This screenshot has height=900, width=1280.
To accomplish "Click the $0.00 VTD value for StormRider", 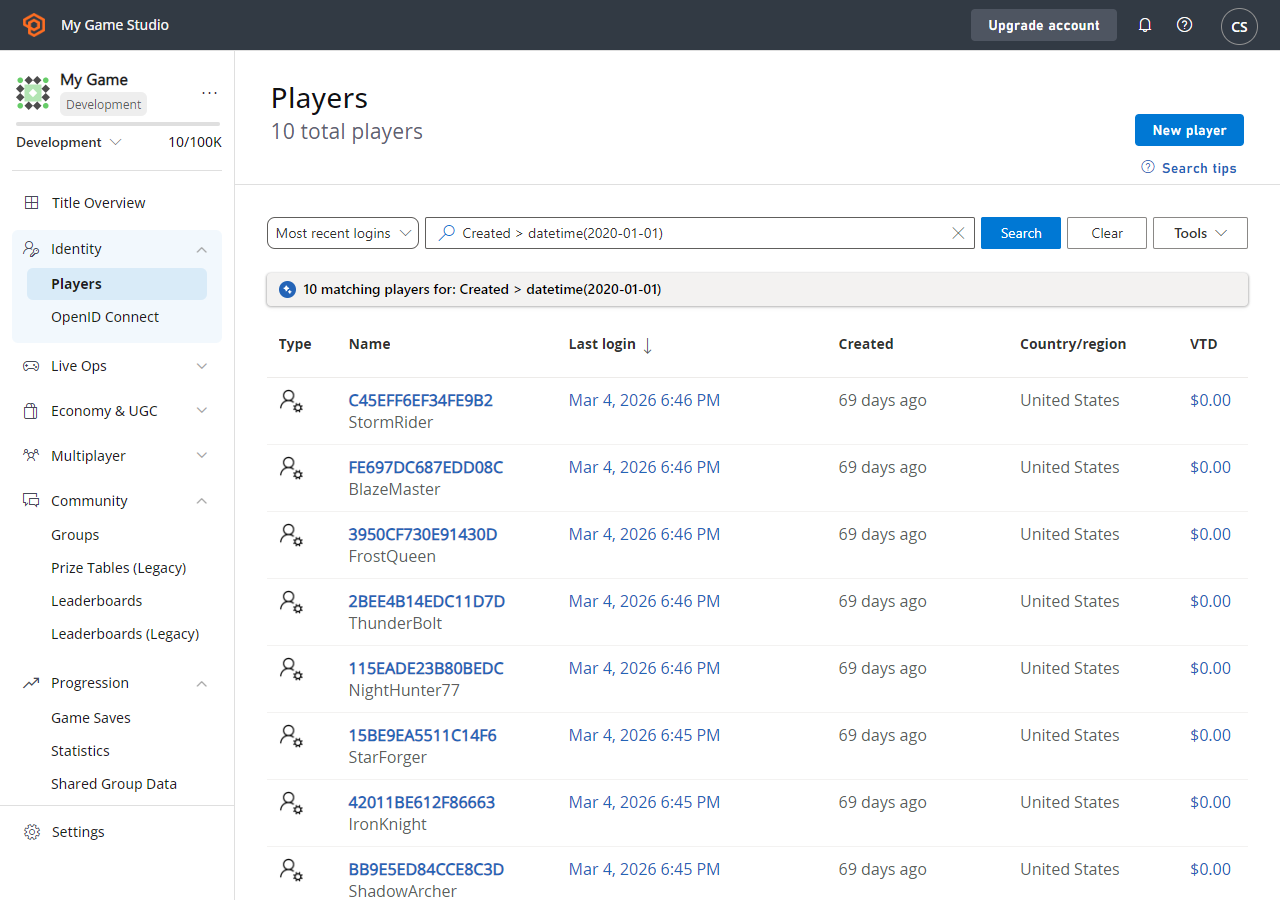I will pos(1210,400).
